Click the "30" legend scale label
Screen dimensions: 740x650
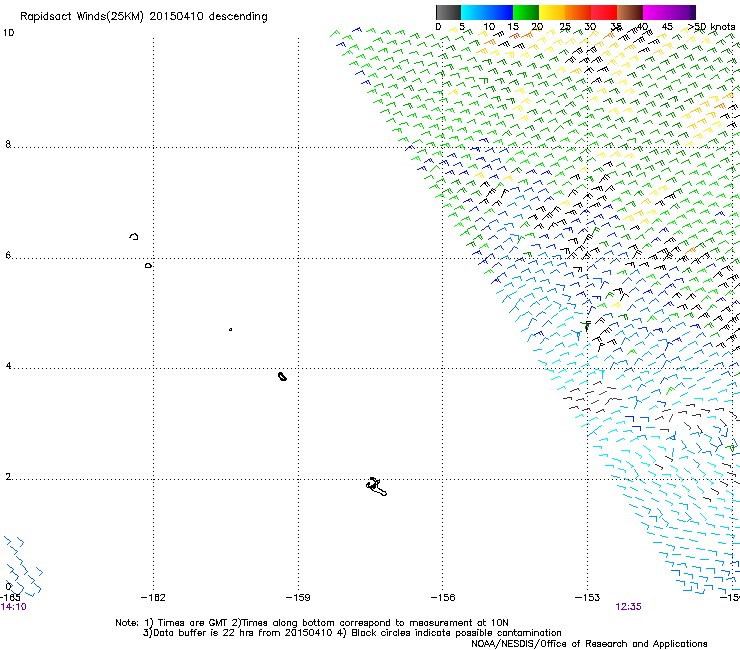point(590,27)
